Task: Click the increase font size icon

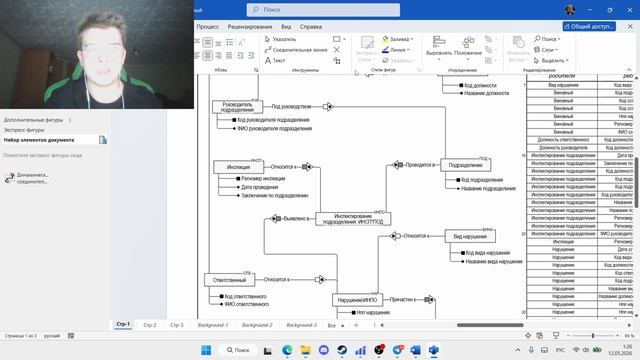Action: tap(241, 42)
